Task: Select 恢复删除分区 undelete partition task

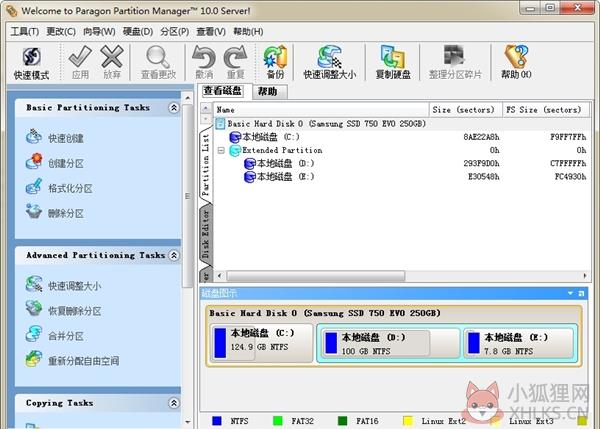Action: [x=63, y=310]
